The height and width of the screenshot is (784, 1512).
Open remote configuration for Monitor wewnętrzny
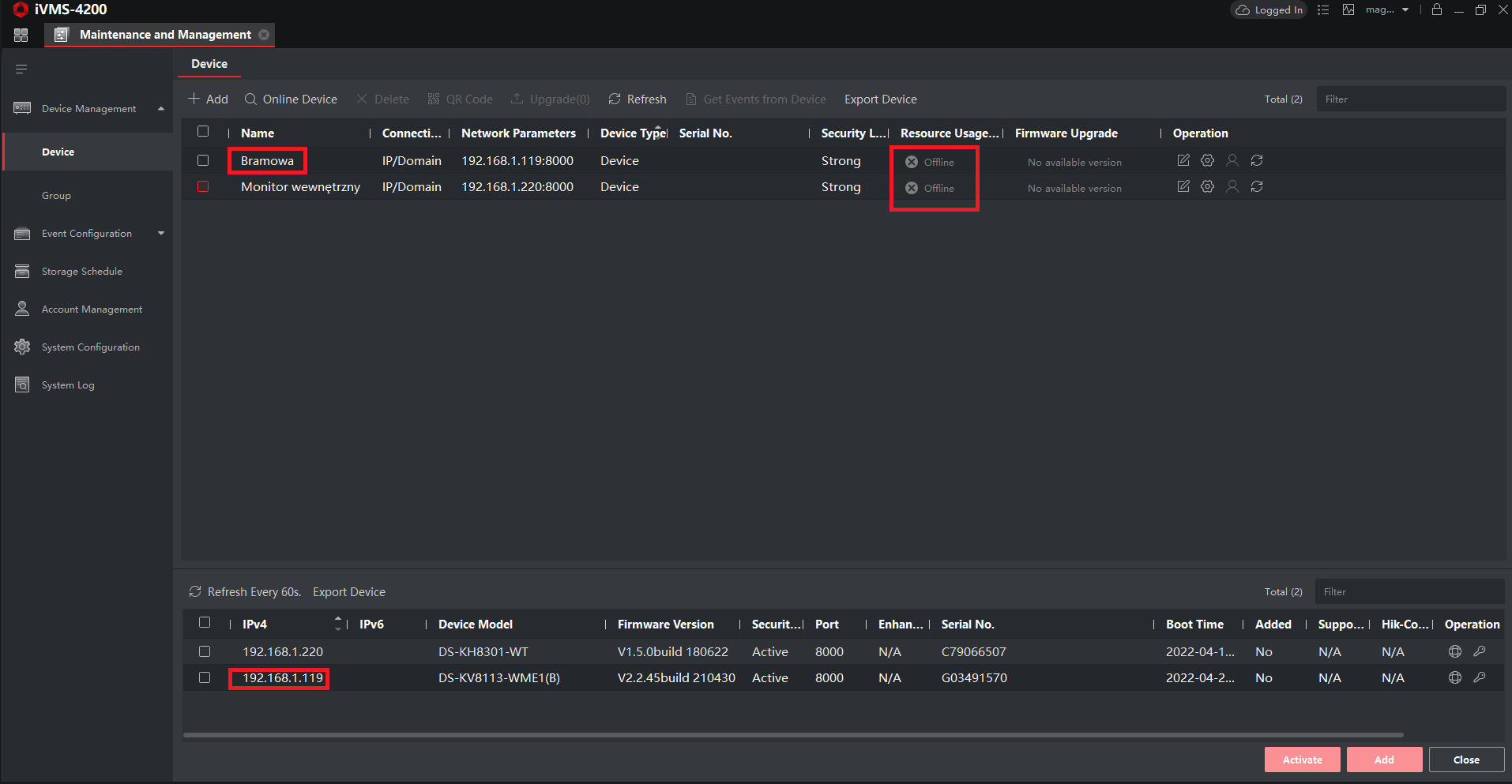click(x=1207, y=186)
